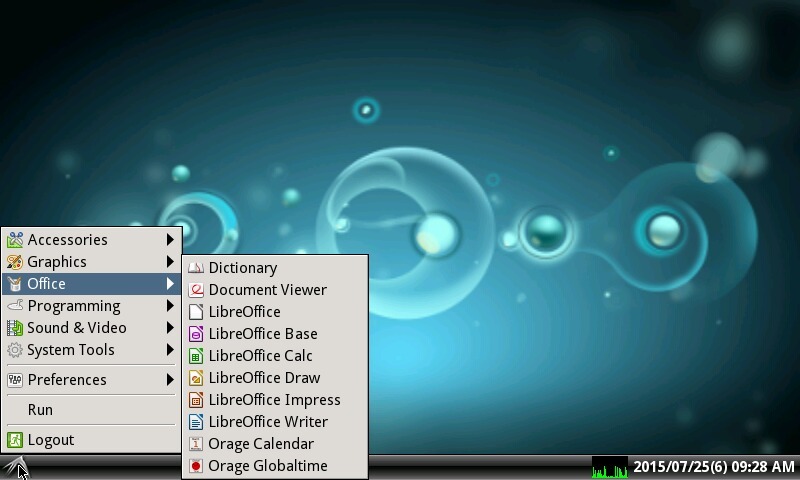This screenshot has width=800, height=480.
Task: Select the highlighted Office menu entry
Action: point(92,284)
